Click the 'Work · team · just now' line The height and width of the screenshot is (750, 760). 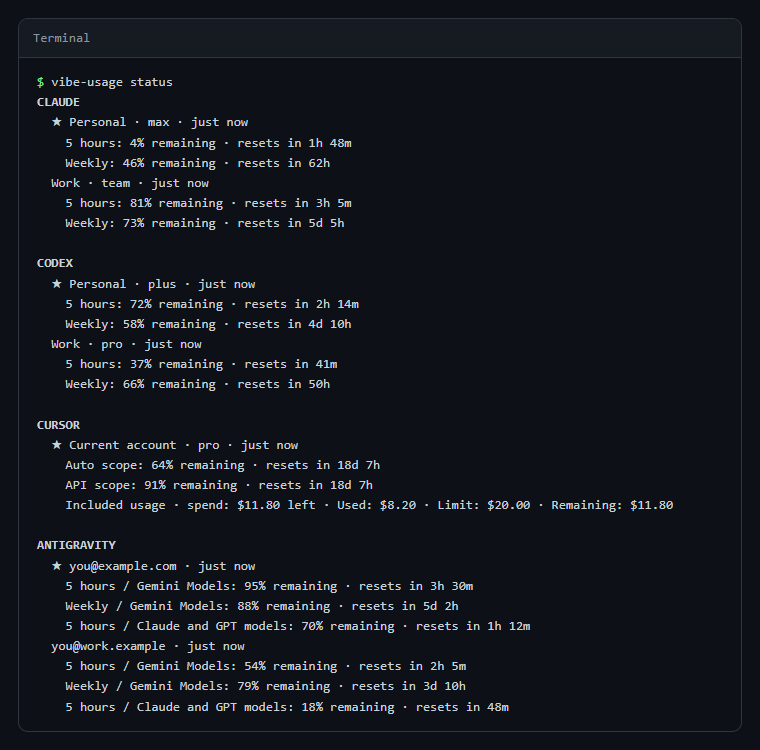pos(130,183)
